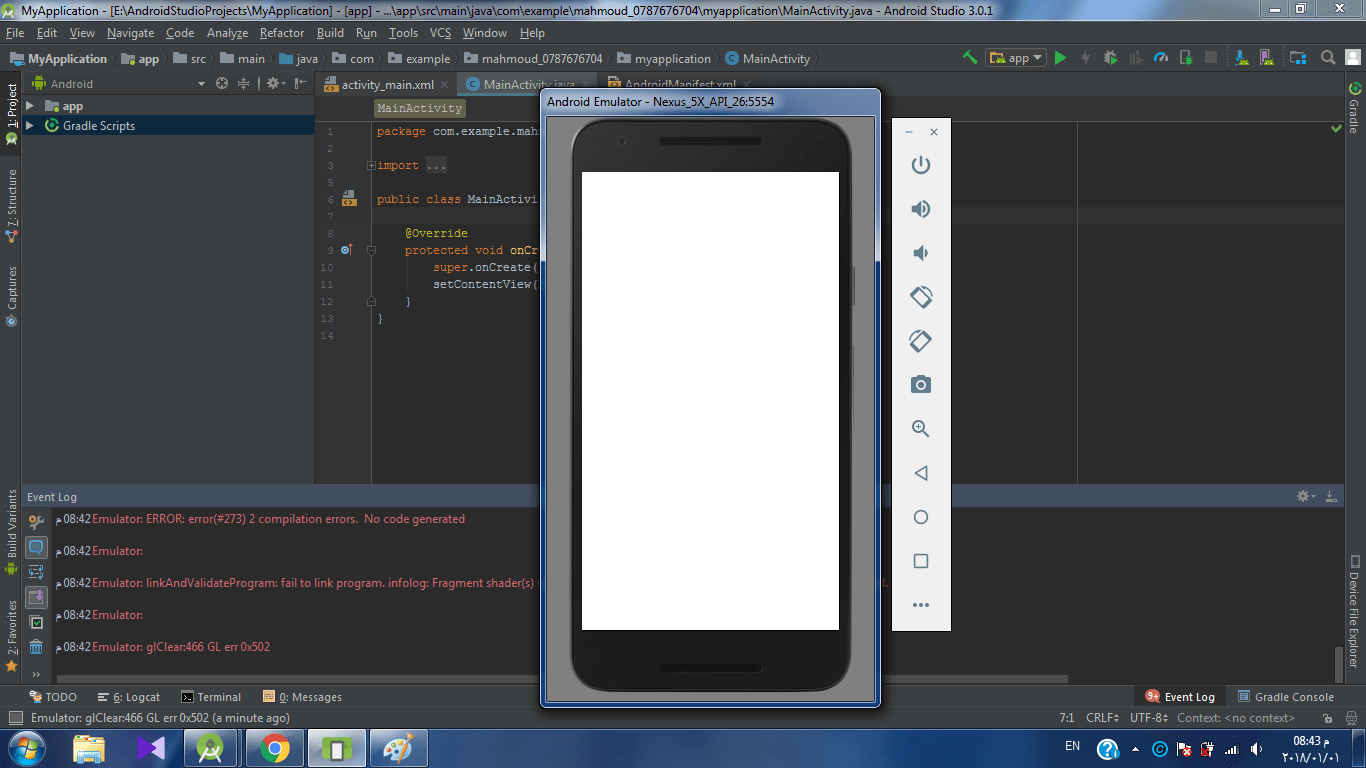Click Mark all as read icon in Event Log
This screenshot has height=768, width=1366.
click(36, 622)
